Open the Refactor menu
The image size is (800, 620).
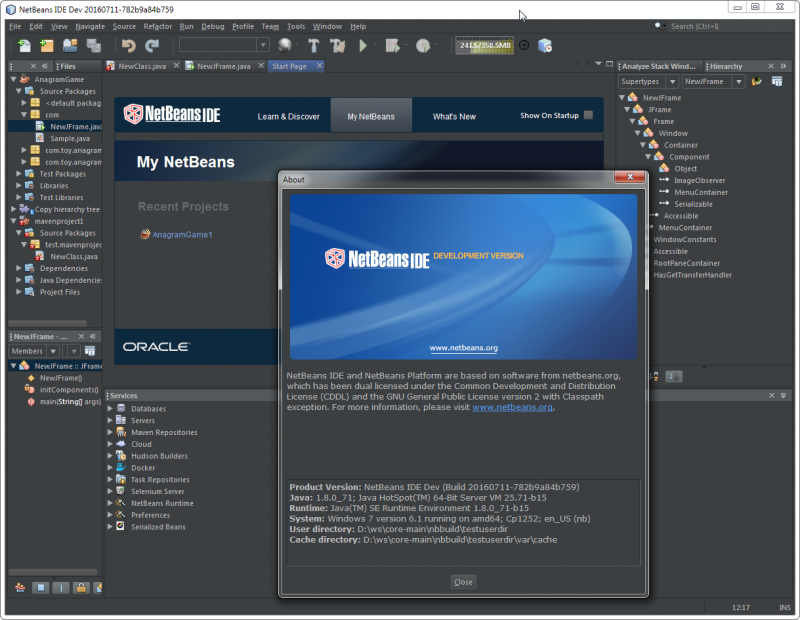(x=157, y=26)
